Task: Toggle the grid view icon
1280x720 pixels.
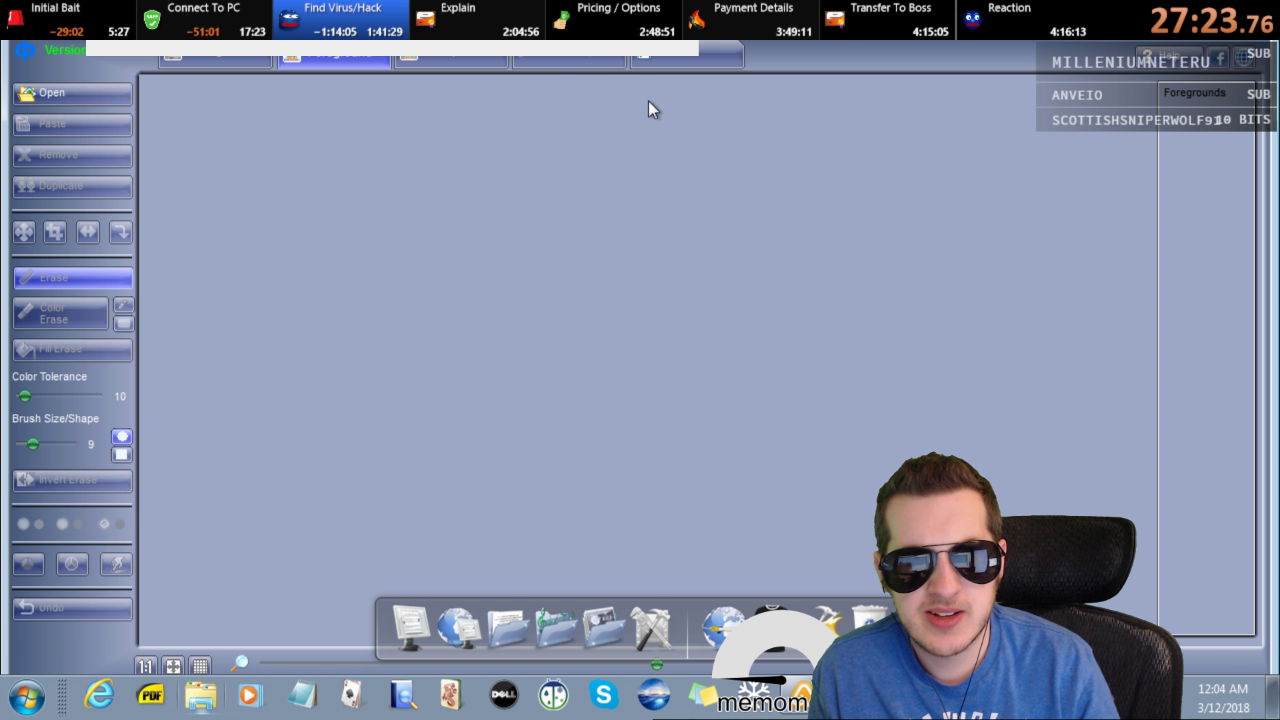Action: (200, 666)
